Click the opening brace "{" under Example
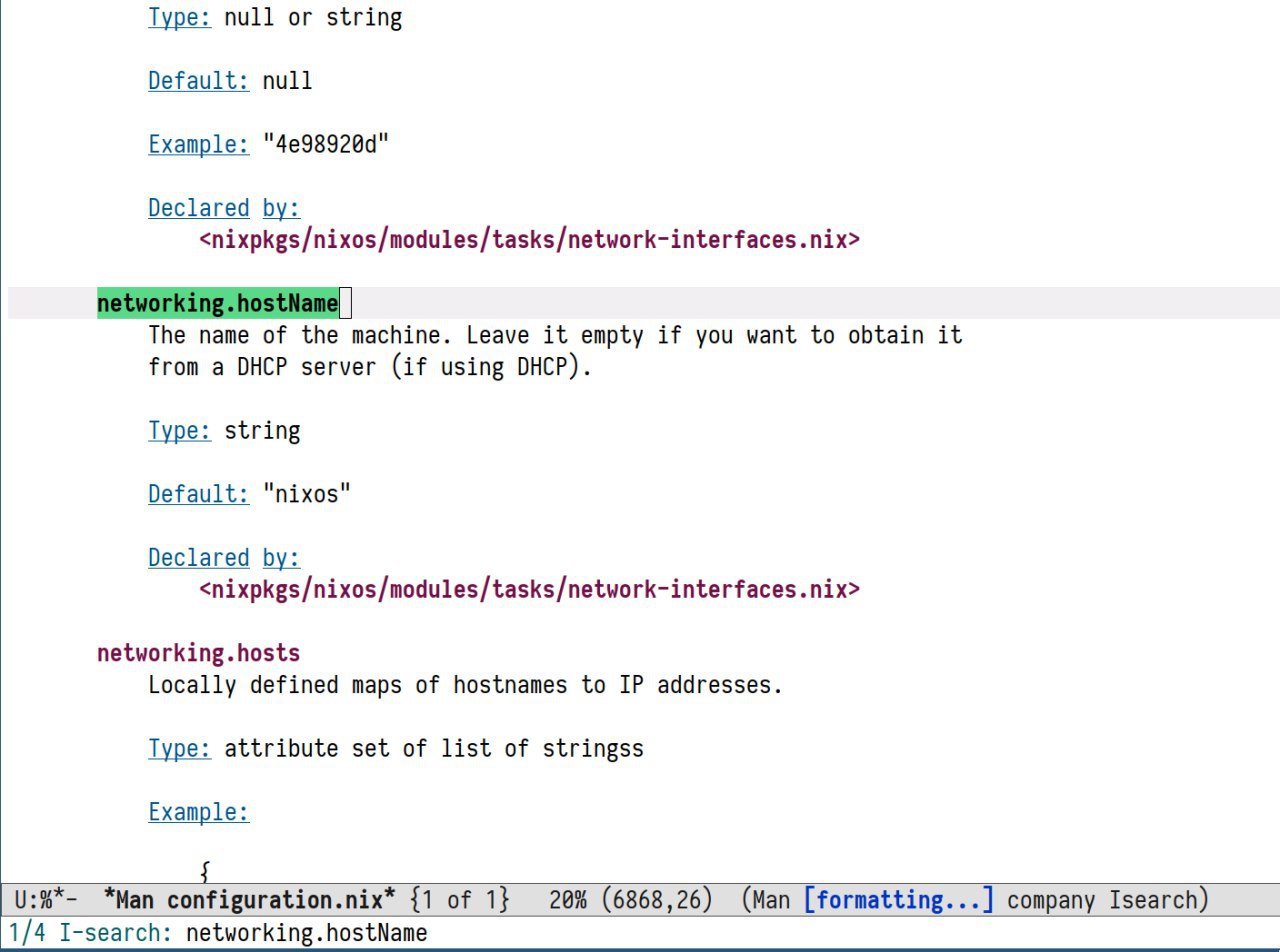 coord(205,872)
